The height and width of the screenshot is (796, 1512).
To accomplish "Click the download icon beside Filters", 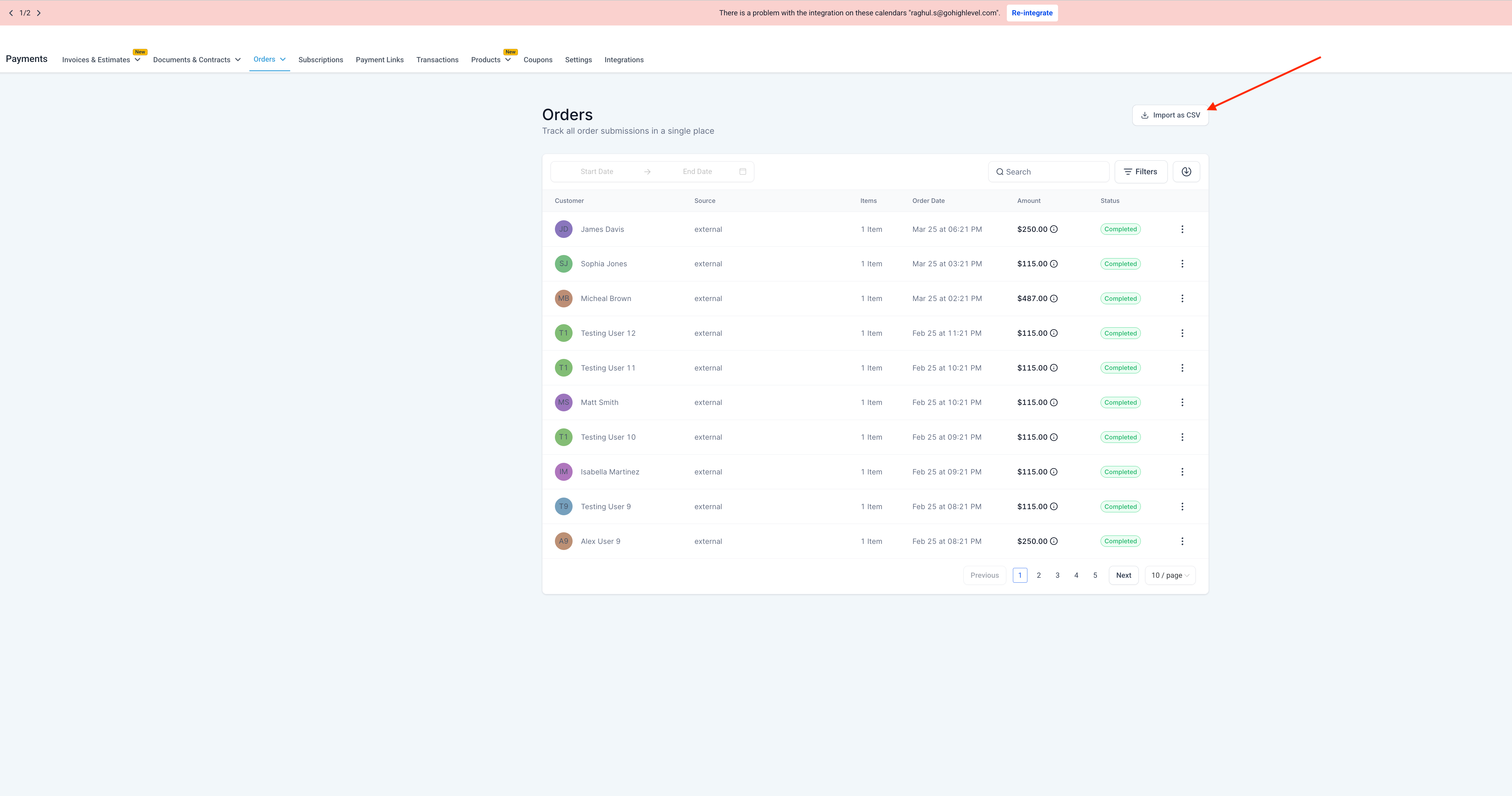I will click(x=1186, y=171).
